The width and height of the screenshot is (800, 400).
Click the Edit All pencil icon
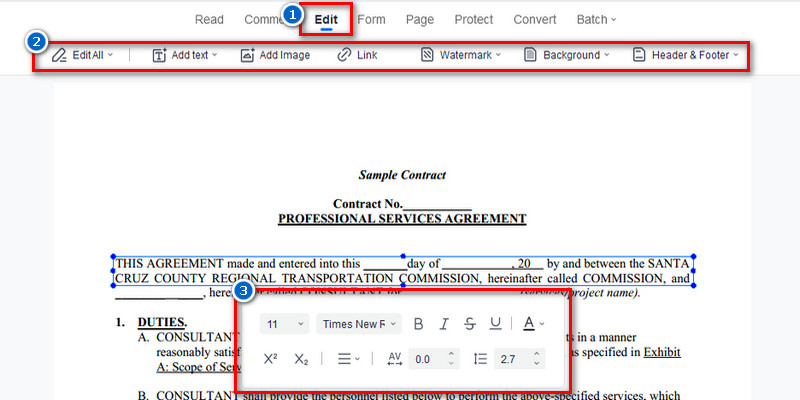[x=60, y=55]
